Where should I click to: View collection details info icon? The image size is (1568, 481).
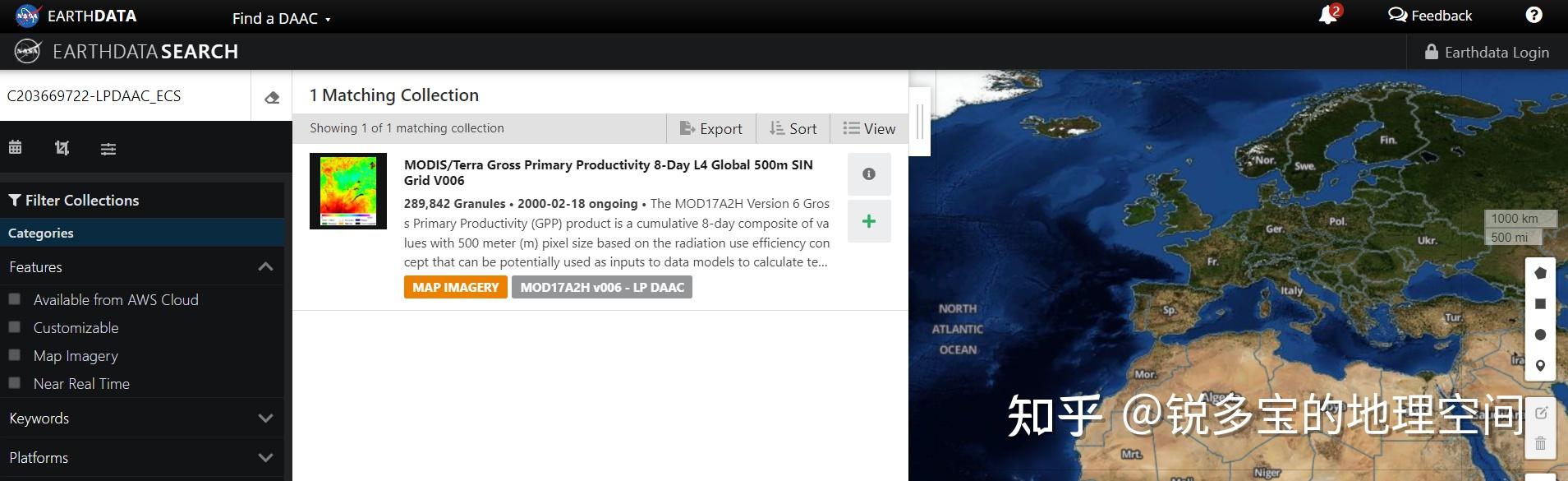[x=869, y=174]
